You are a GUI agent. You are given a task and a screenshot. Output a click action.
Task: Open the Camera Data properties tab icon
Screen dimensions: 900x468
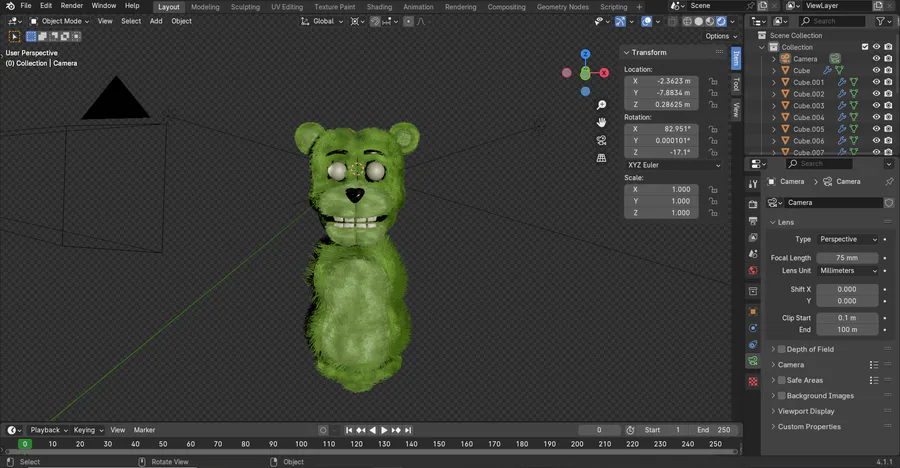click(x=753, y=361)
